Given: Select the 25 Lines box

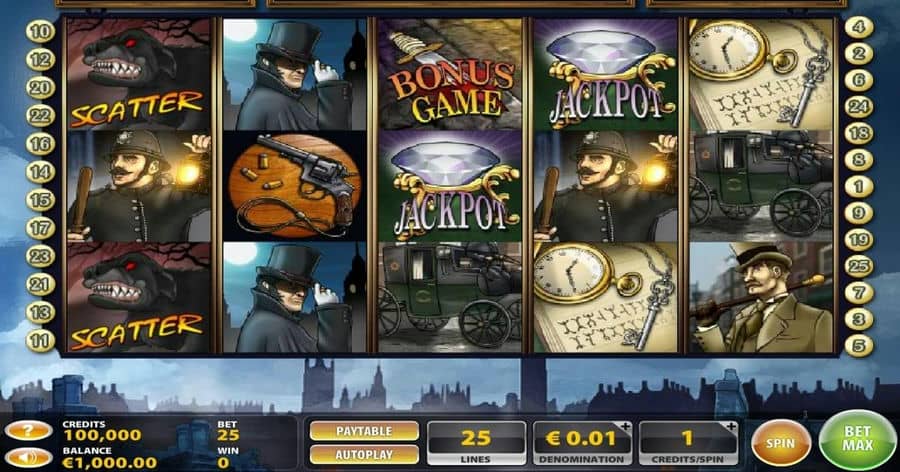Looking at the screenshot, I should [476, 443].
